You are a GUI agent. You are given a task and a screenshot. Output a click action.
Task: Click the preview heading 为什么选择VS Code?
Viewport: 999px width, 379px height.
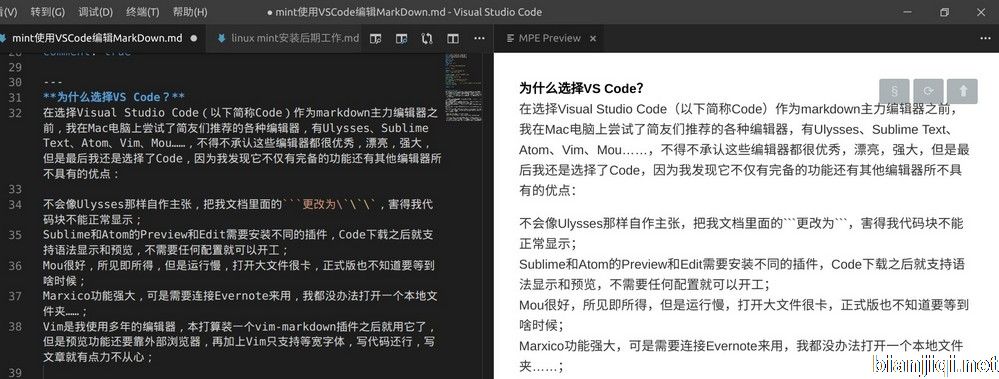pyautogui.click(x=581, y=88)
